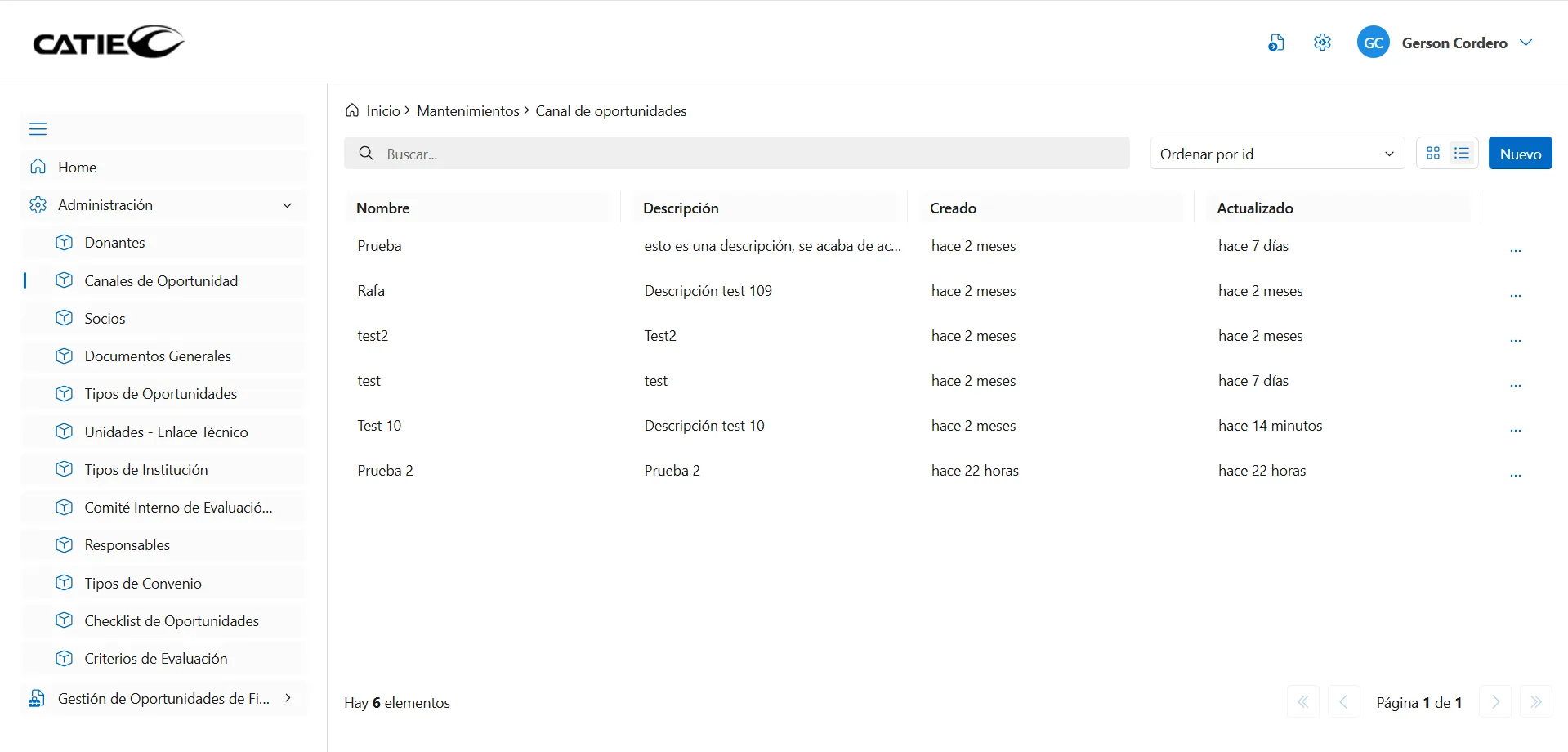This screenshot has height=752, width=1568.
Task: Click the settings gear icon in header
Action: coord(1322,43)
